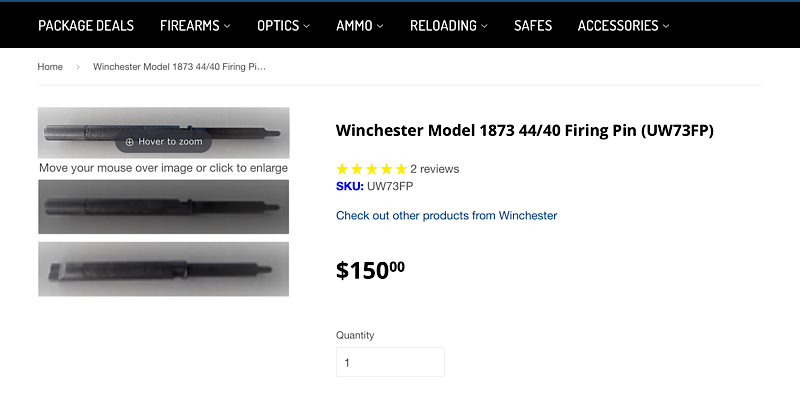
Task: Select the middle firing pin thumbnail
Action: (163, 207)
